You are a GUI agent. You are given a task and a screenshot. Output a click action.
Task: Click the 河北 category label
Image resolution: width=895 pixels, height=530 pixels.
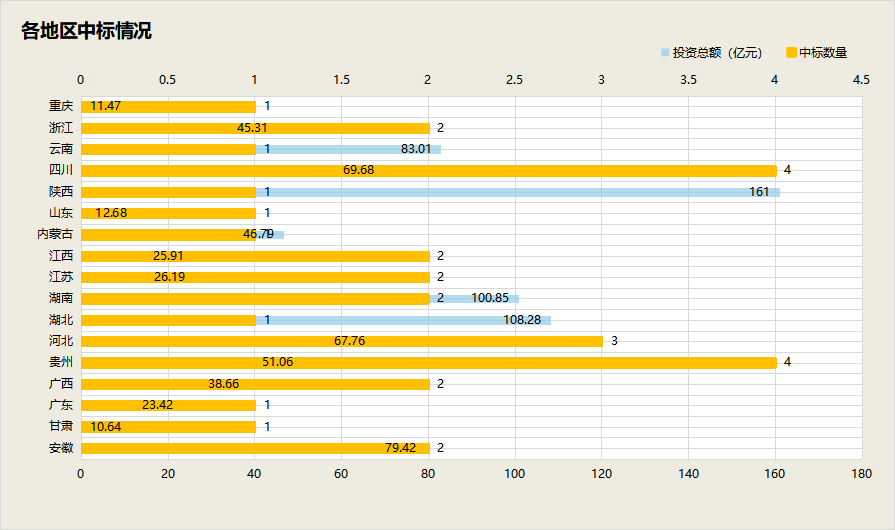click(x=61, y=341)
